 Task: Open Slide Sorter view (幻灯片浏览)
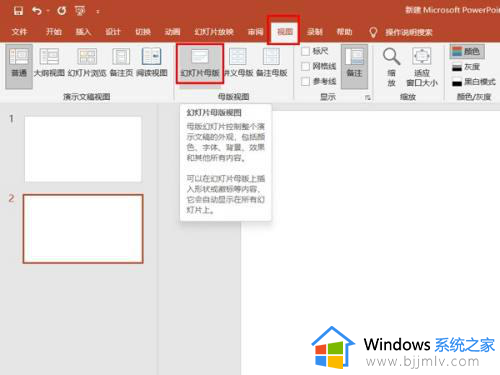coord(87,63)
